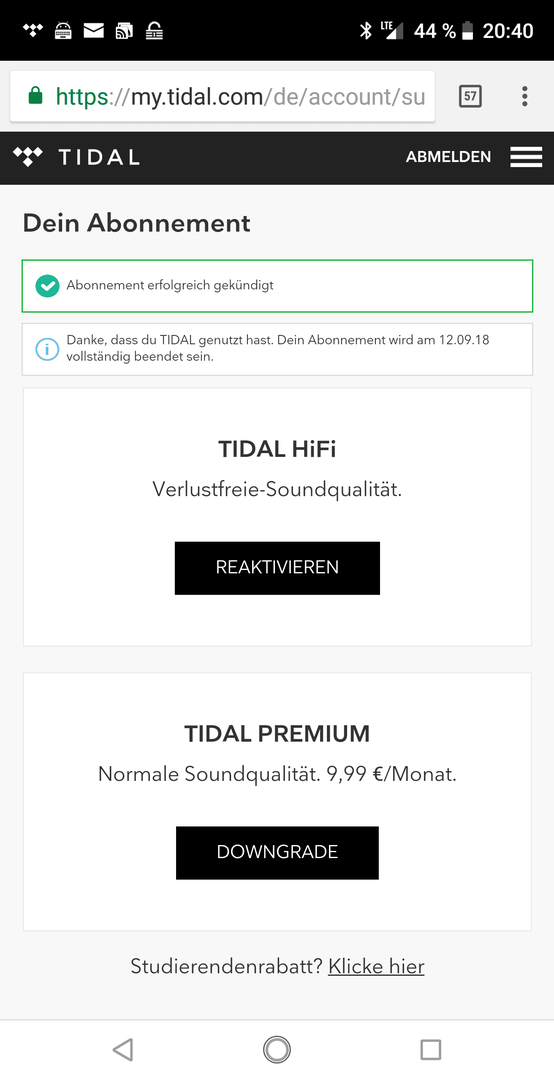This screenshot has width=554, height=1080.
Task: Tap the battery indicator in status bar
Action: click(x=469, y=30)
